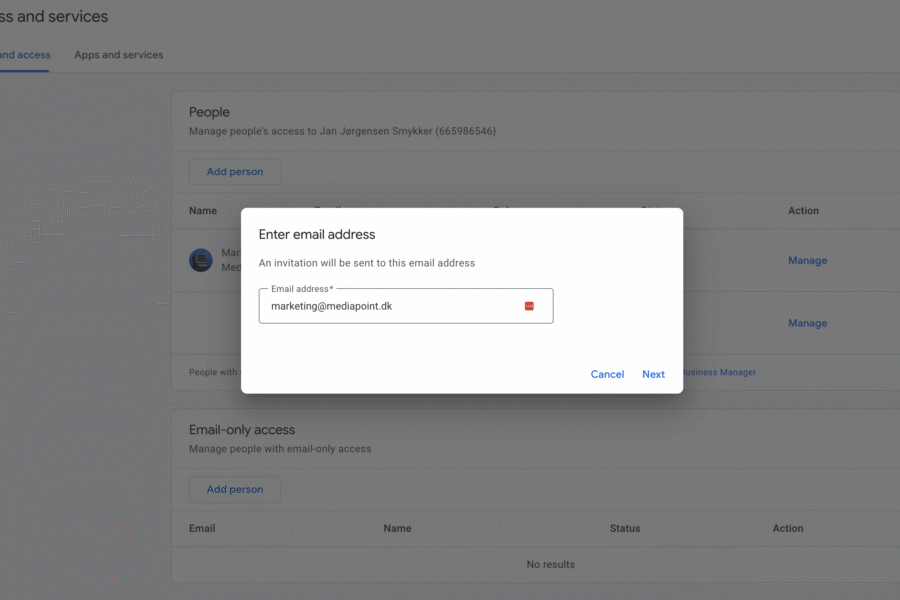Click the 'No results' text

[550, 564]
